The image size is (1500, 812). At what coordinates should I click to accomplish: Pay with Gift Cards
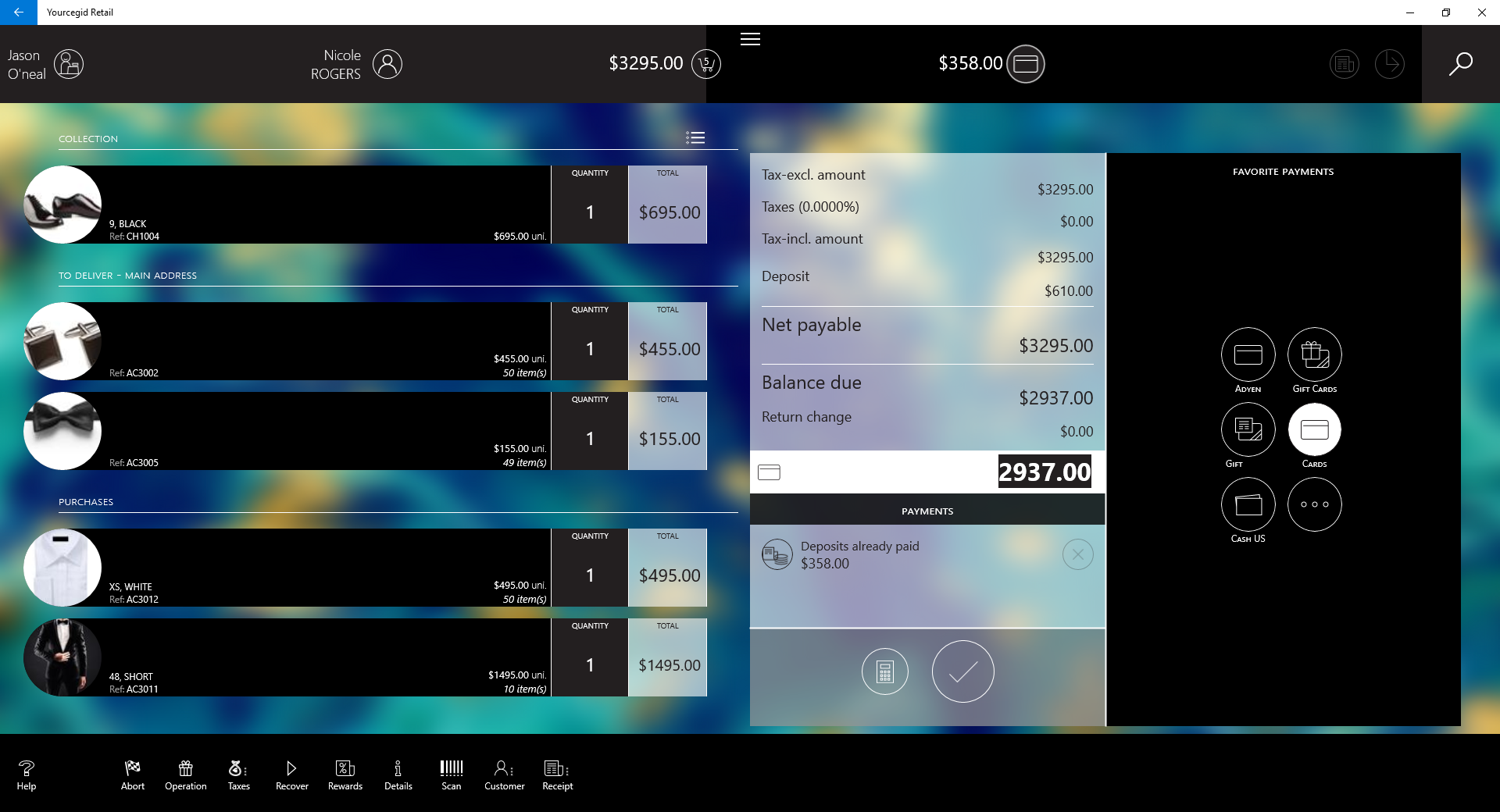click(x=1313, y=355)
